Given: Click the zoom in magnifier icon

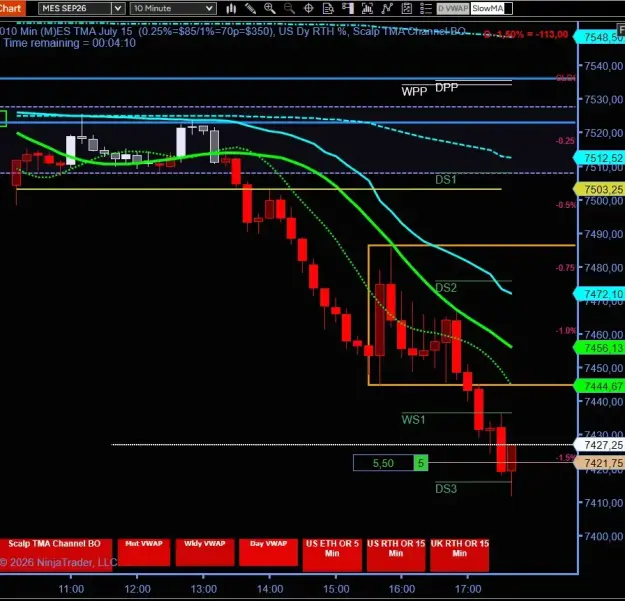Looking at the screenshot, I should point(270,8).
